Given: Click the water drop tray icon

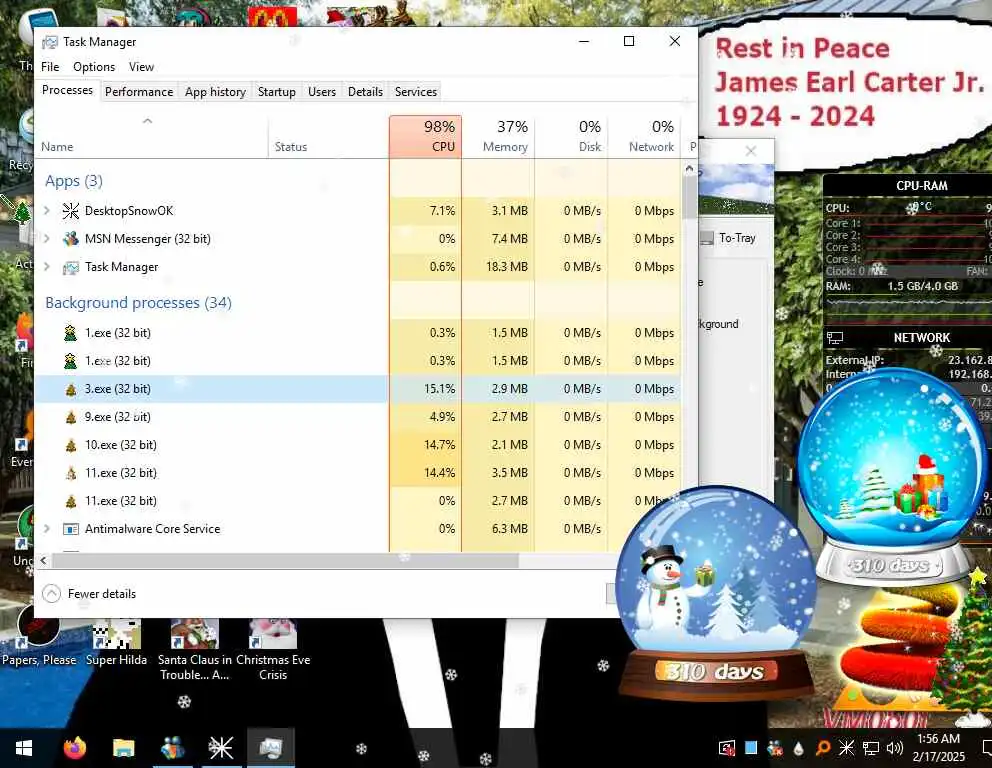Looking at the screenshot, I should point(798,748).
